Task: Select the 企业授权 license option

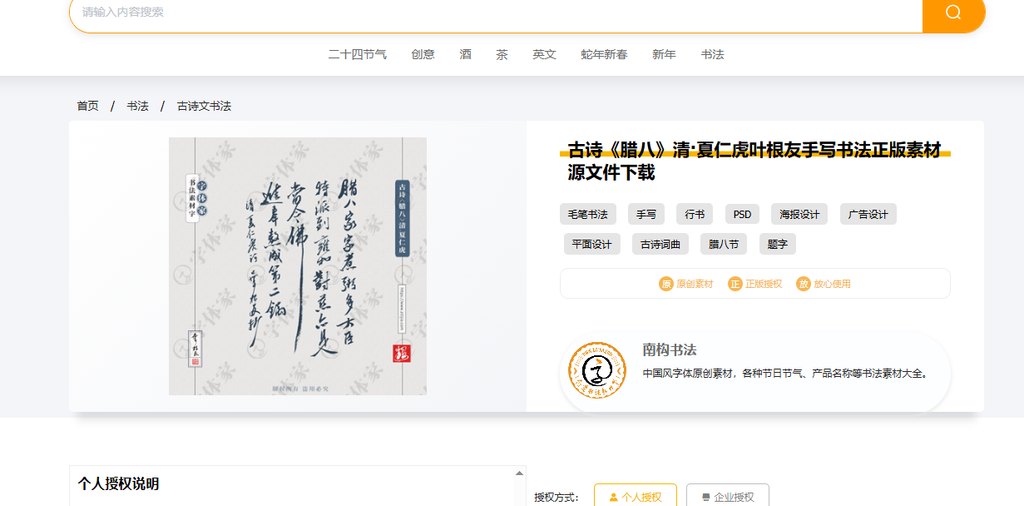Action: click(x=728, y=497)
